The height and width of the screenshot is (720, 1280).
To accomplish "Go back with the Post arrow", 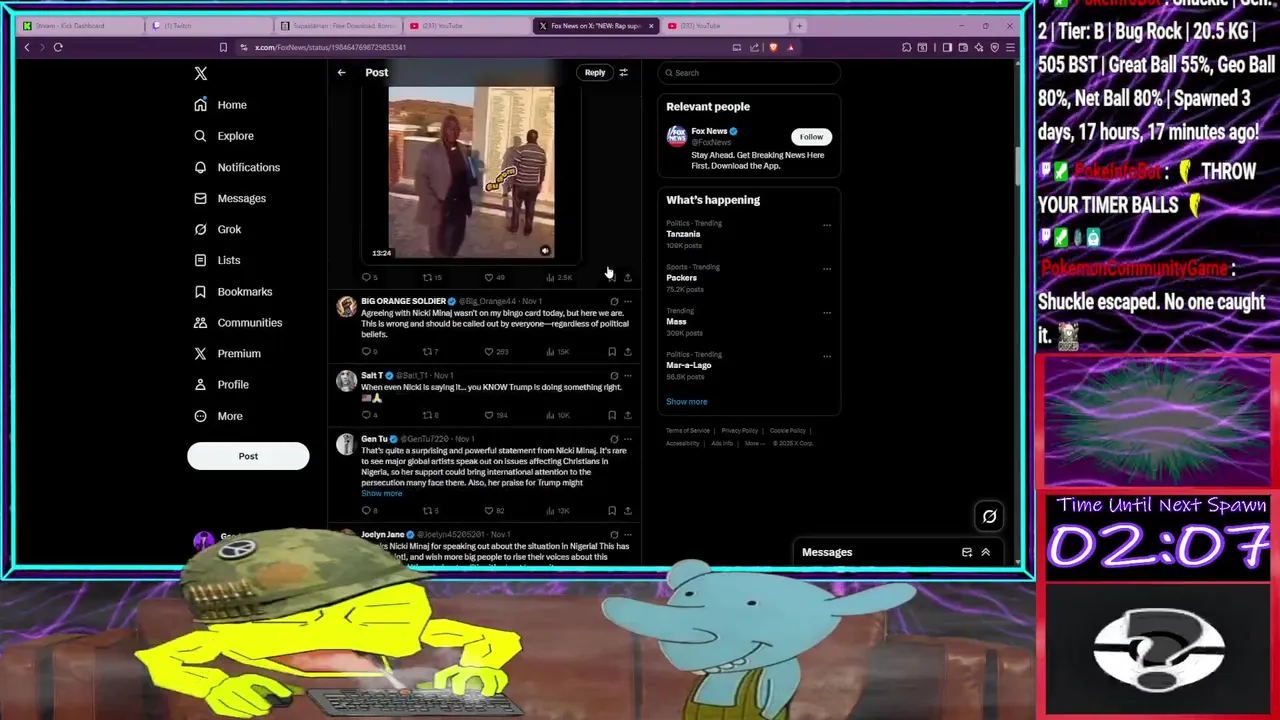I will click(341, 72).
